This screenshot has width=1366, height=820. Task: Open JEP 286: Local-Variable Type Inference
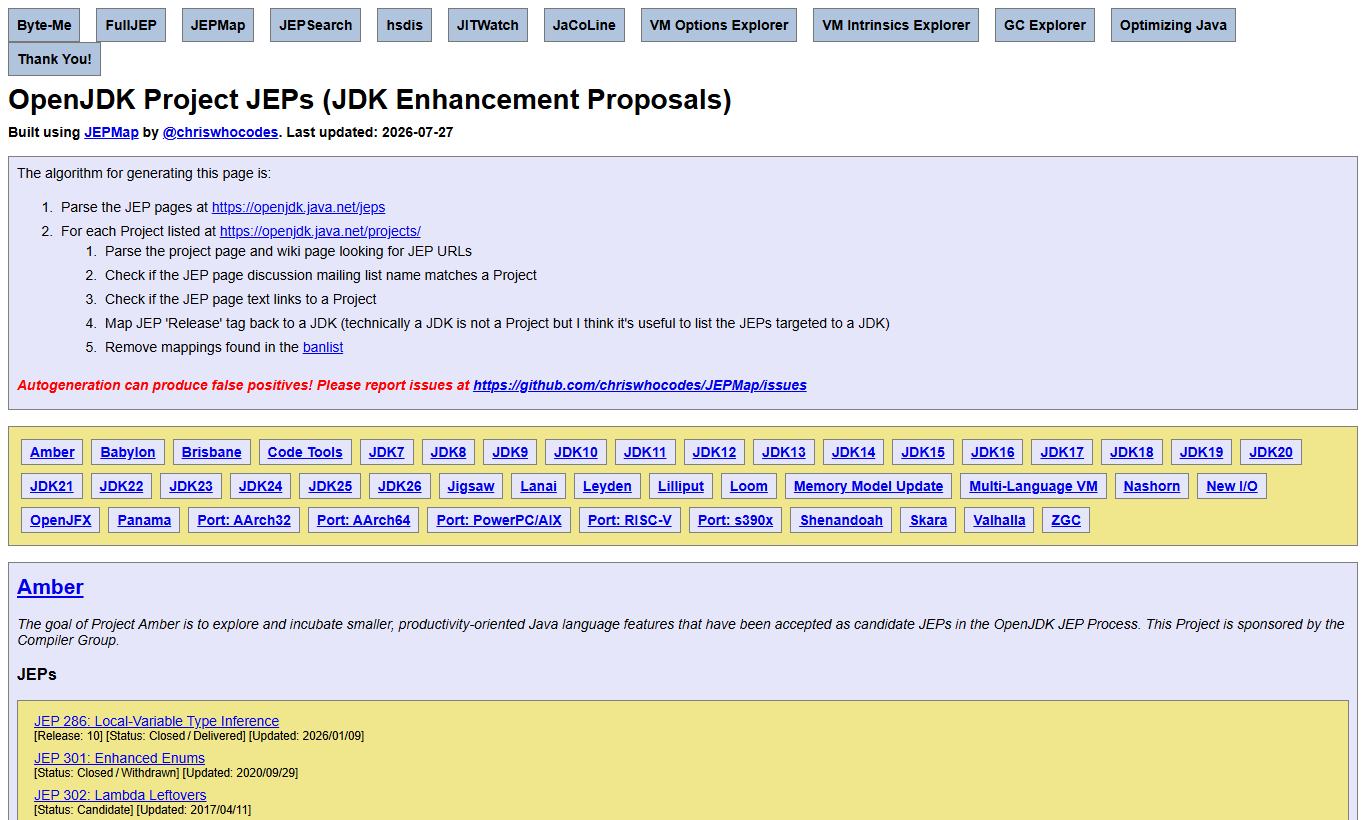tap(156, 721)
